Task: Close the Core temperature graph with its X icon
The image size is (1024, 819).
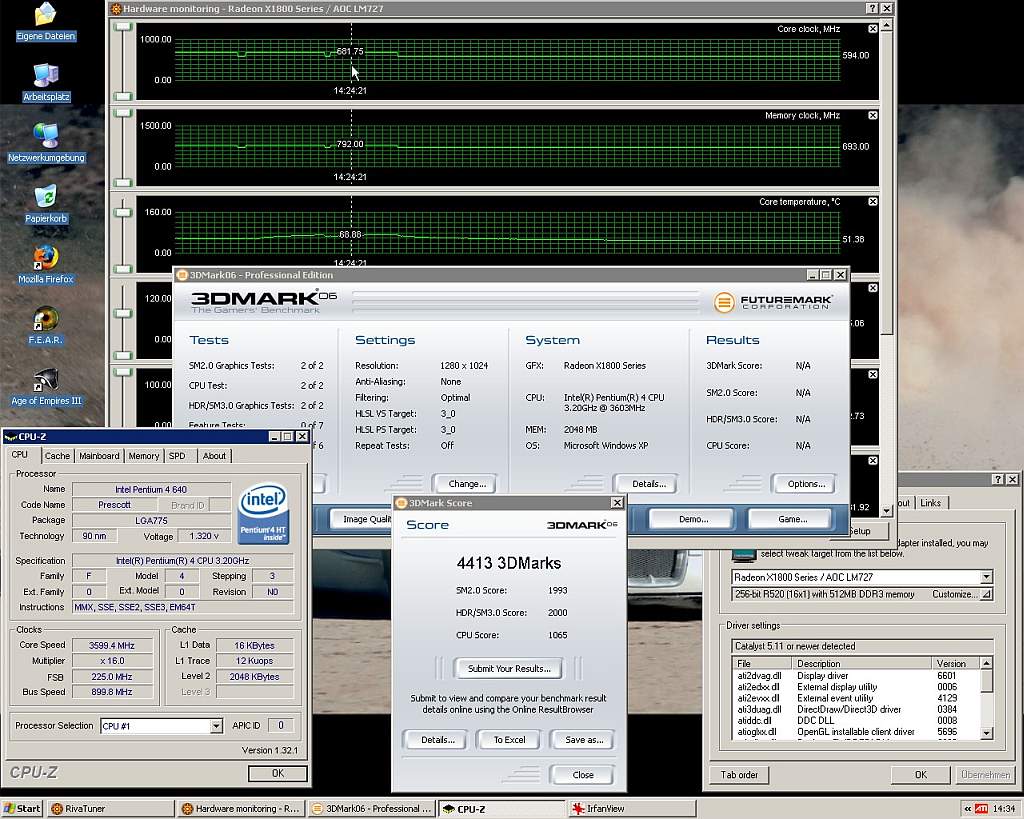Action: [872, 202]
